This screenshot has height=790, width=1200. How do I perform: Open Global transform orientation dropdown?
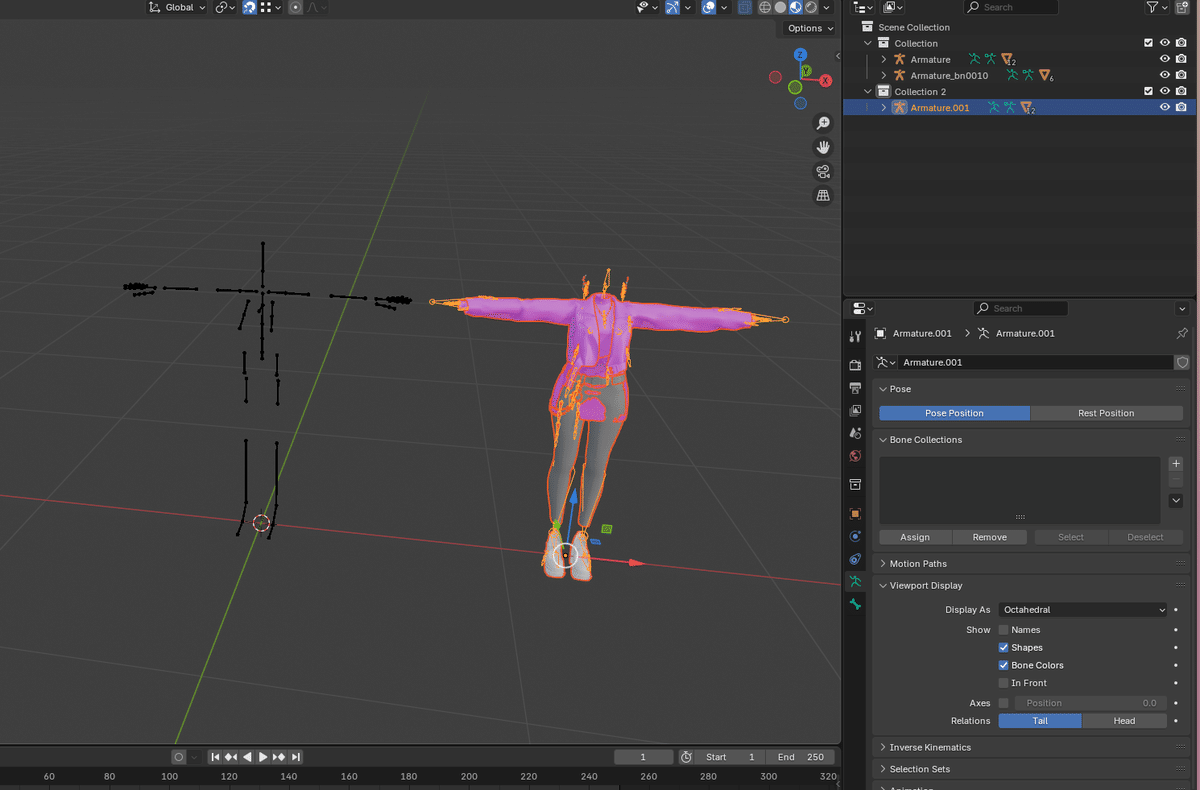pos(177,7)
